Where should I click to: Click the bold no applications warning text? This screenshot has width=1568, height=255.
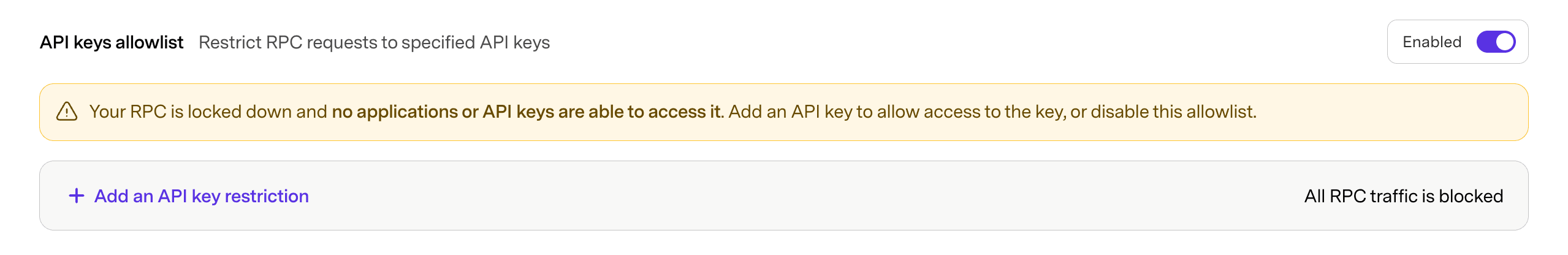pos(527,112)
